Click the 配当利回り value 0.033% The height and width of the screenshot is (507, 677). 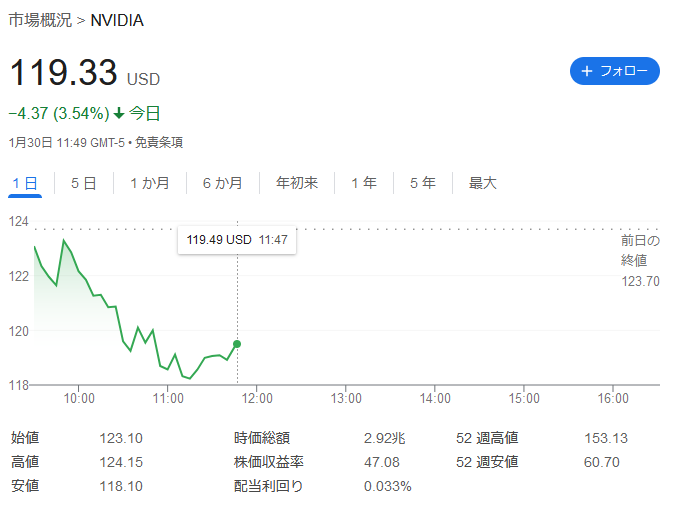388,486
